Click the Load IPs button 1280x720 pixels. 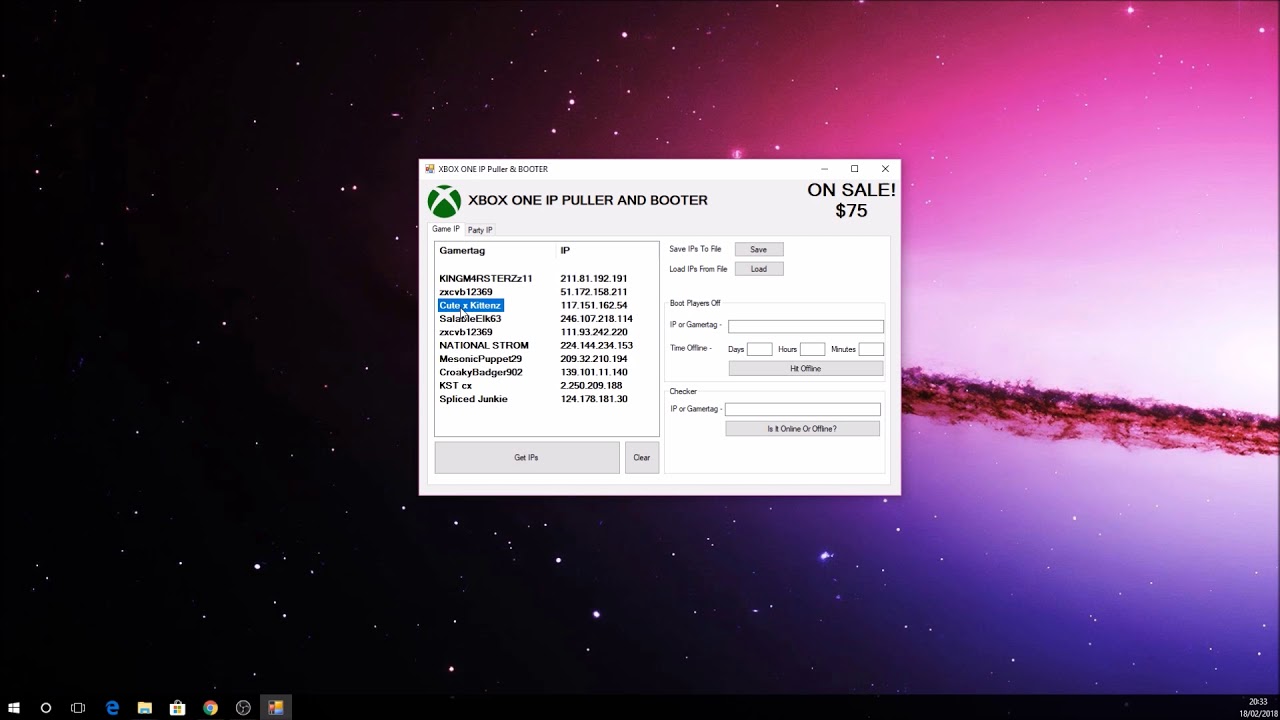[x=759, y=269]
